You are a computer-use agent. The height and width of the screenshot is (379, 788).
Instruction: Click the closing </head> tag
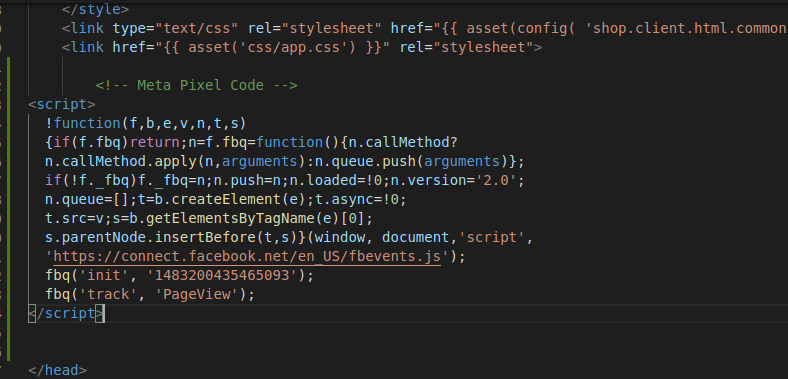[x=57, y=370]
